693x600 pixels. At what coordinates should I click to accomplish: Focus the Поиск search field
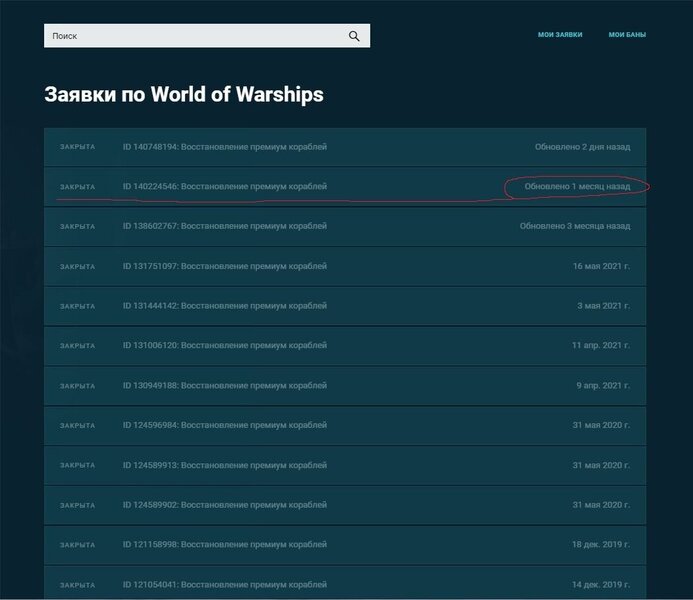pos(207,36)
